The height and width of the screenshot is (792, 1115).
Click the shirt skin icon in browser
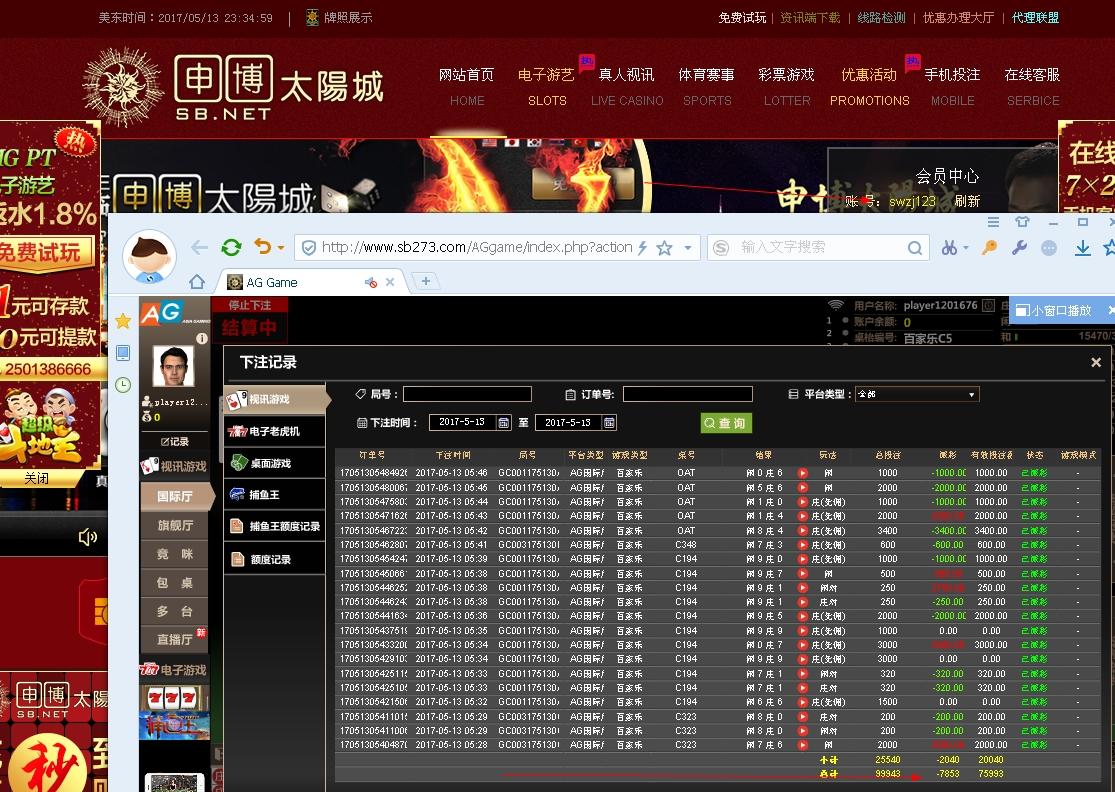(x=1023, y=222)
